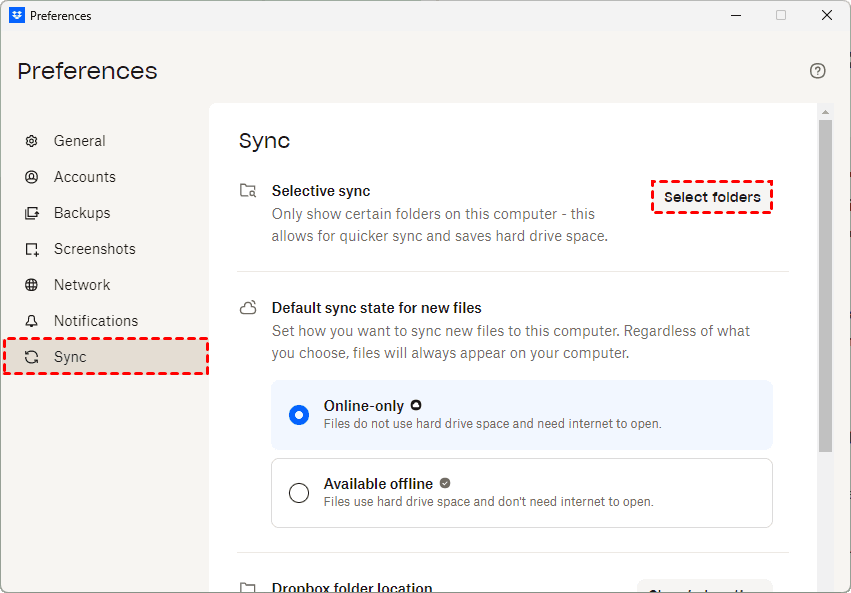The width and height of the screenshot is (851, 593).
Task: Click the help question mark icon
Action: 817,71
